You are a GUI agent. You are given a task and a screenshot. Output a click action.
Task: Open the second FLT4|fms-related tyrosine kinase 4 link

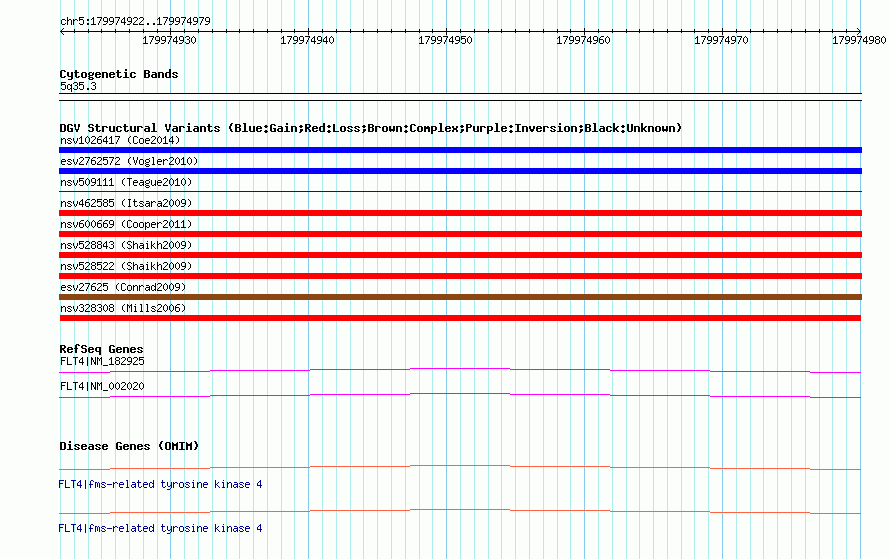(x=160, y=528)
